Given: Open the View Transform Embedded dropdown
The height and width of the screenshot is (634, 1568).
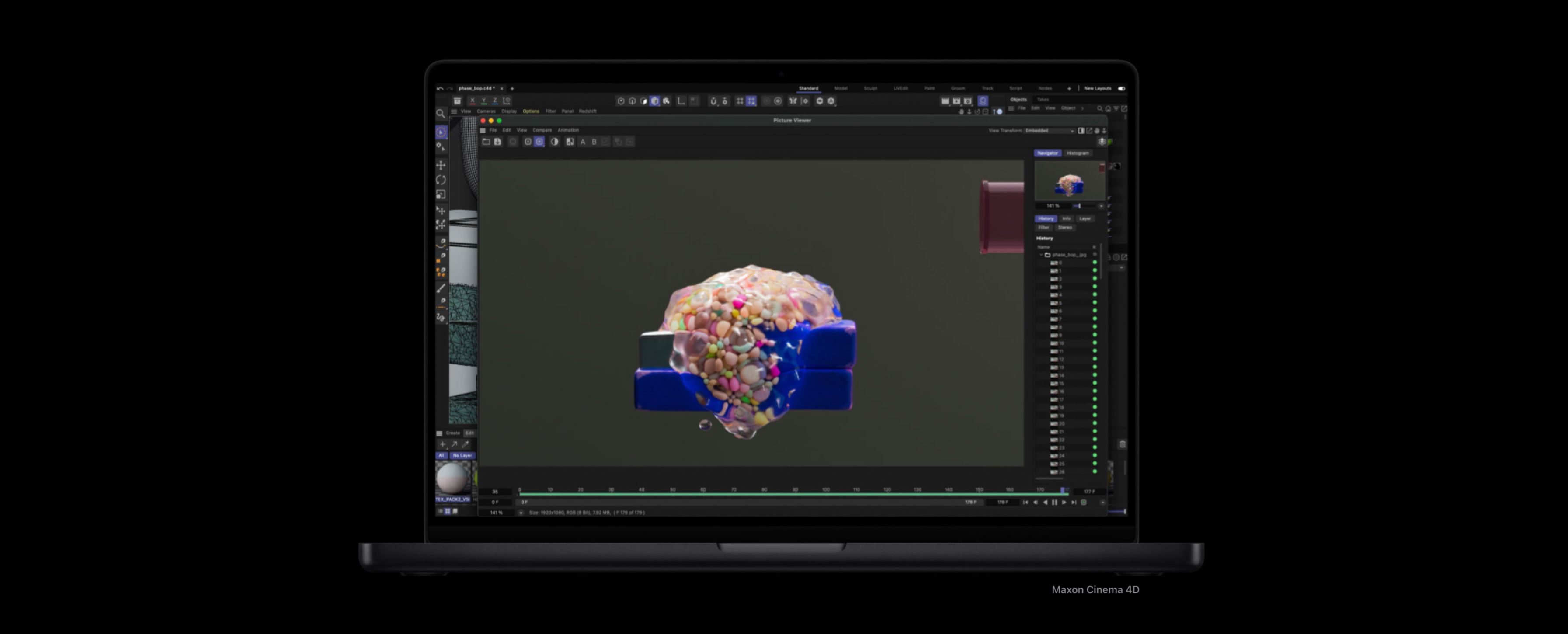Looking at the screenshot, I should coord(1050,131).
